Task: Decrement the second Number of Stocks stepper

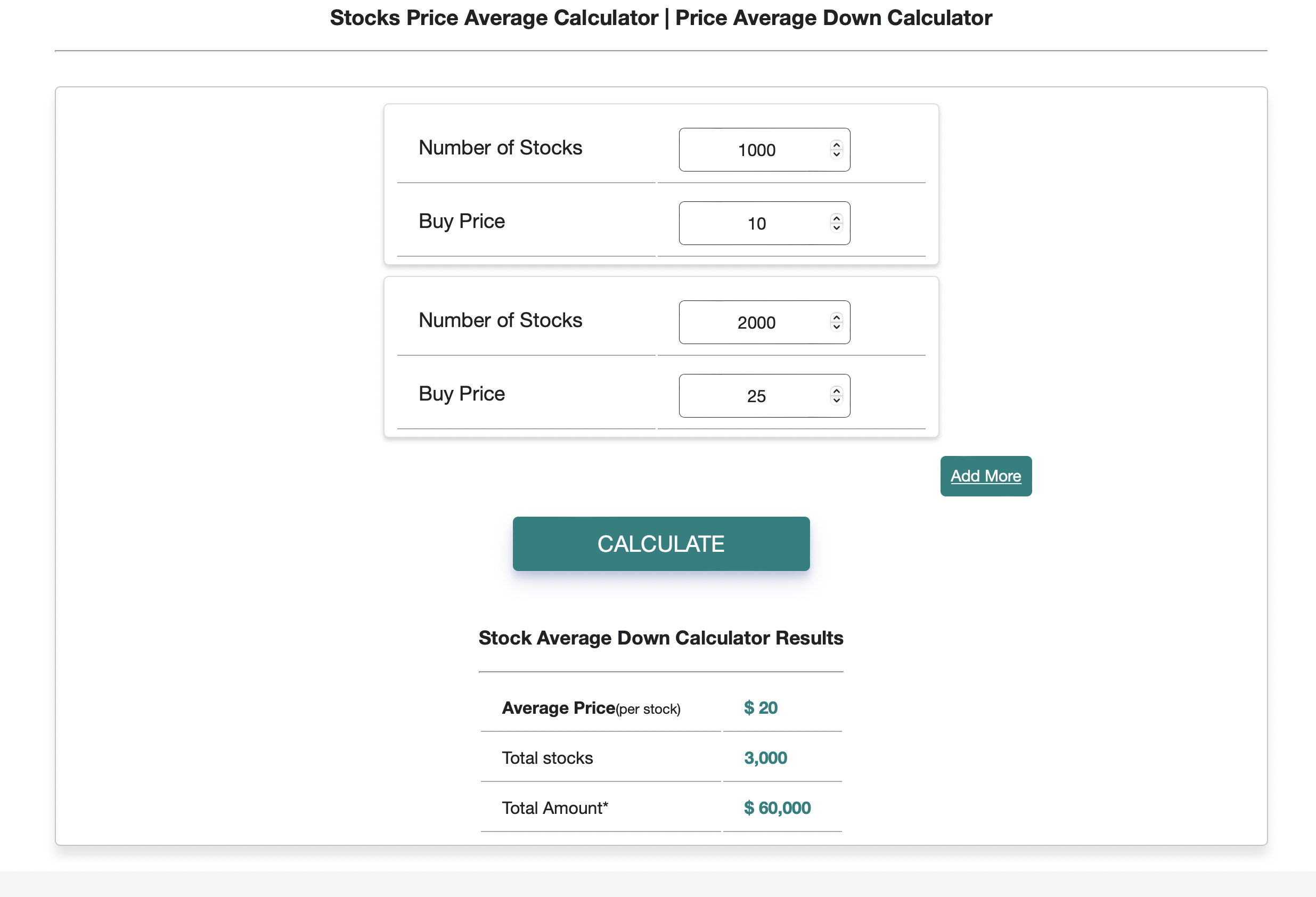Action: 836,327
